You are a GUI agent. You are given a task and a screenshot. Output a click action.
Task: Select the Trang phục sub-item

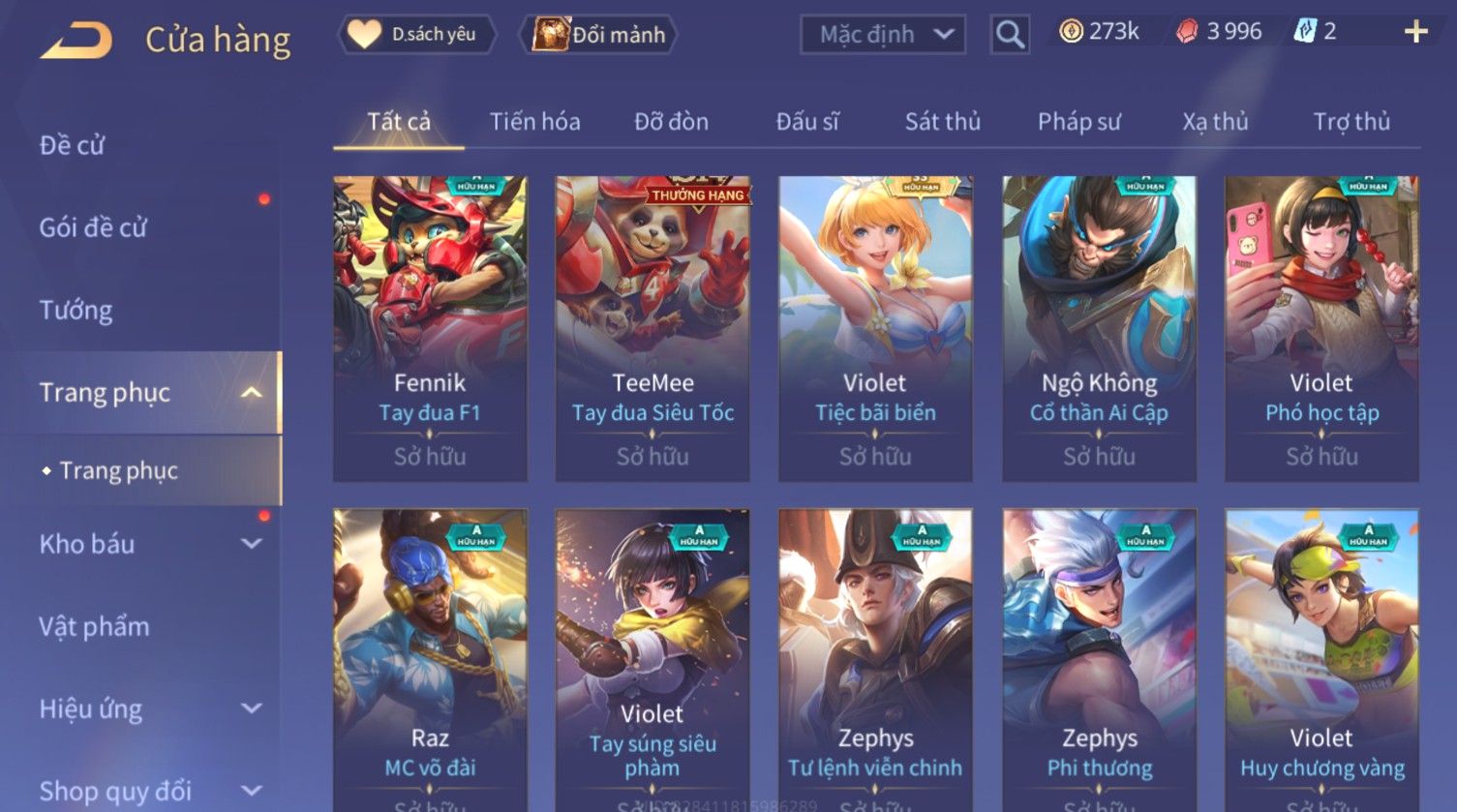tap(118, 470)
